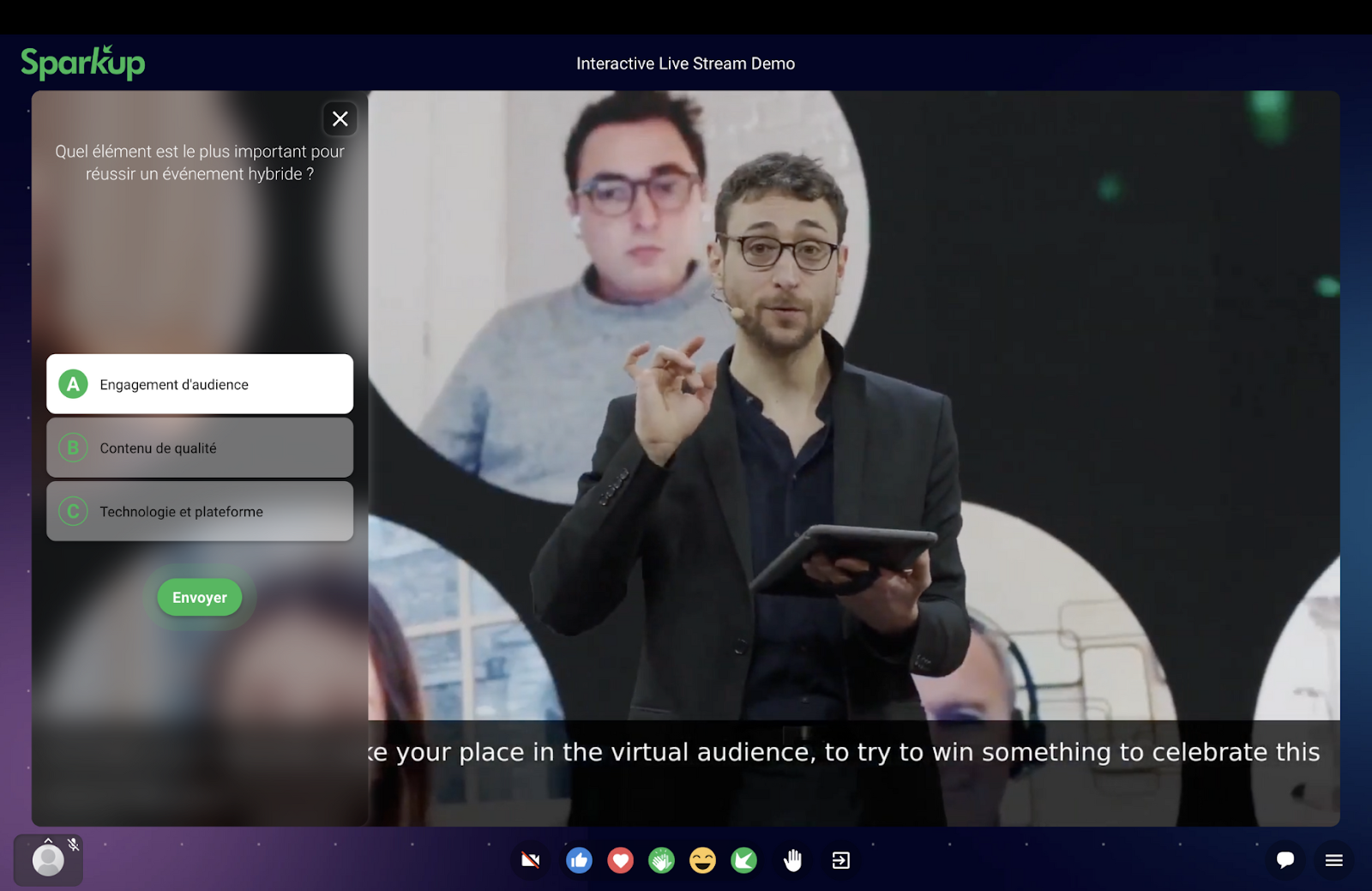Select answer C Technologie et plateforme
Image resolution: width=1372 pixels, height=891 pixels.
point(200,511)
